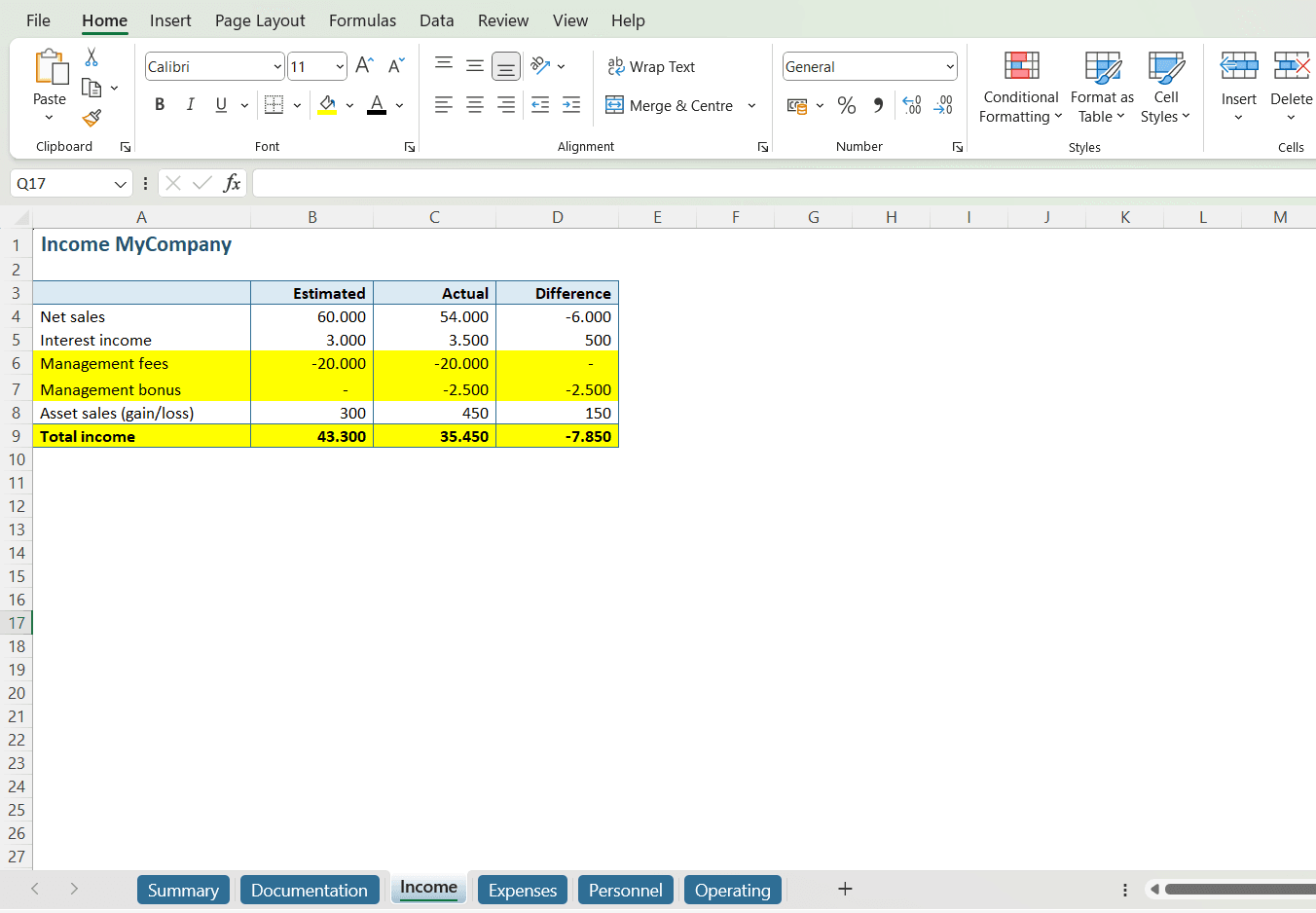Apply italic formatting
1316x913 pixels.
tap(190, 104)
